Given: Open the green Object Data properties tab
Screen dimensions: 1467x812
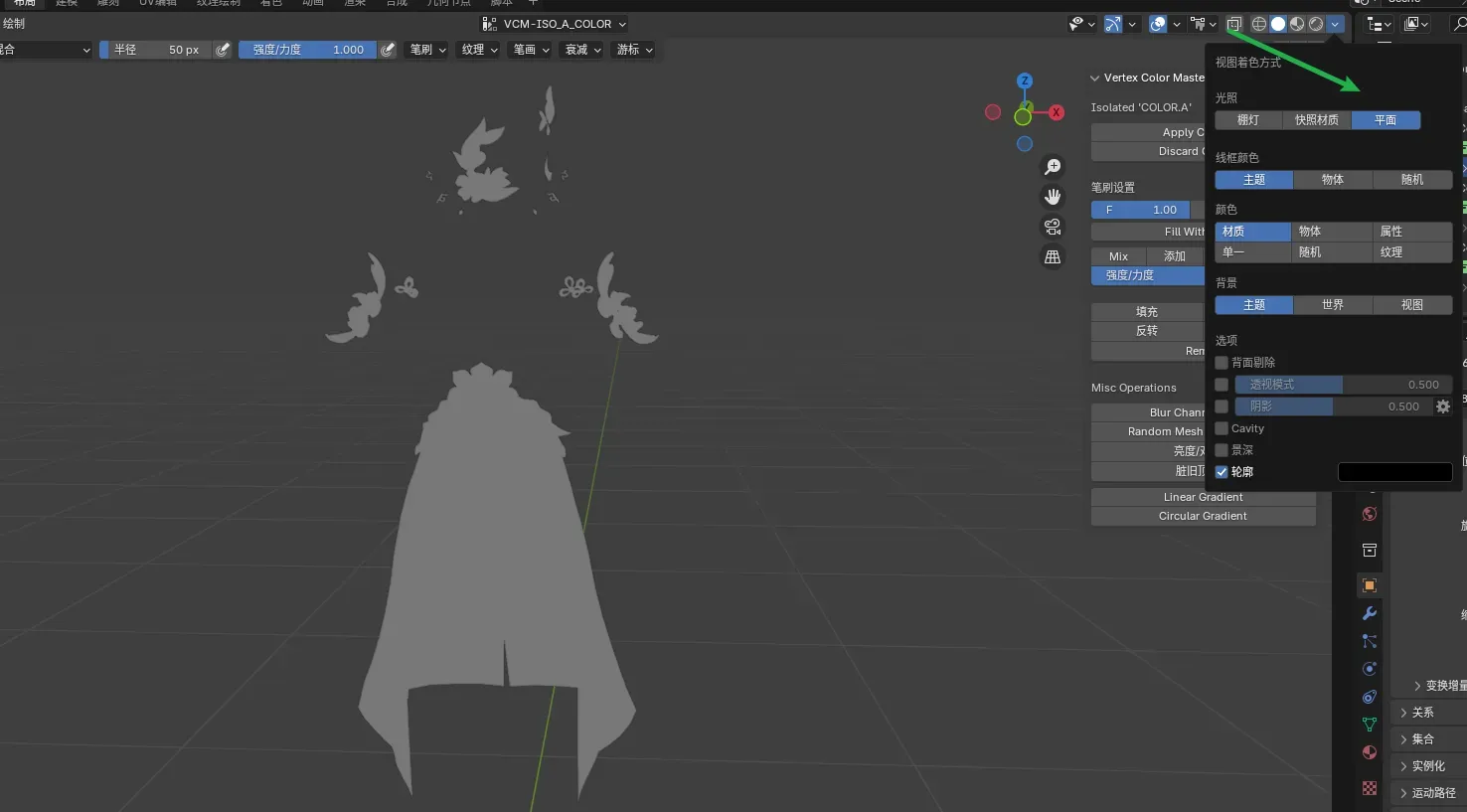Looking at the screenshot, I should pyautogui.click(x=1370, y=725).
